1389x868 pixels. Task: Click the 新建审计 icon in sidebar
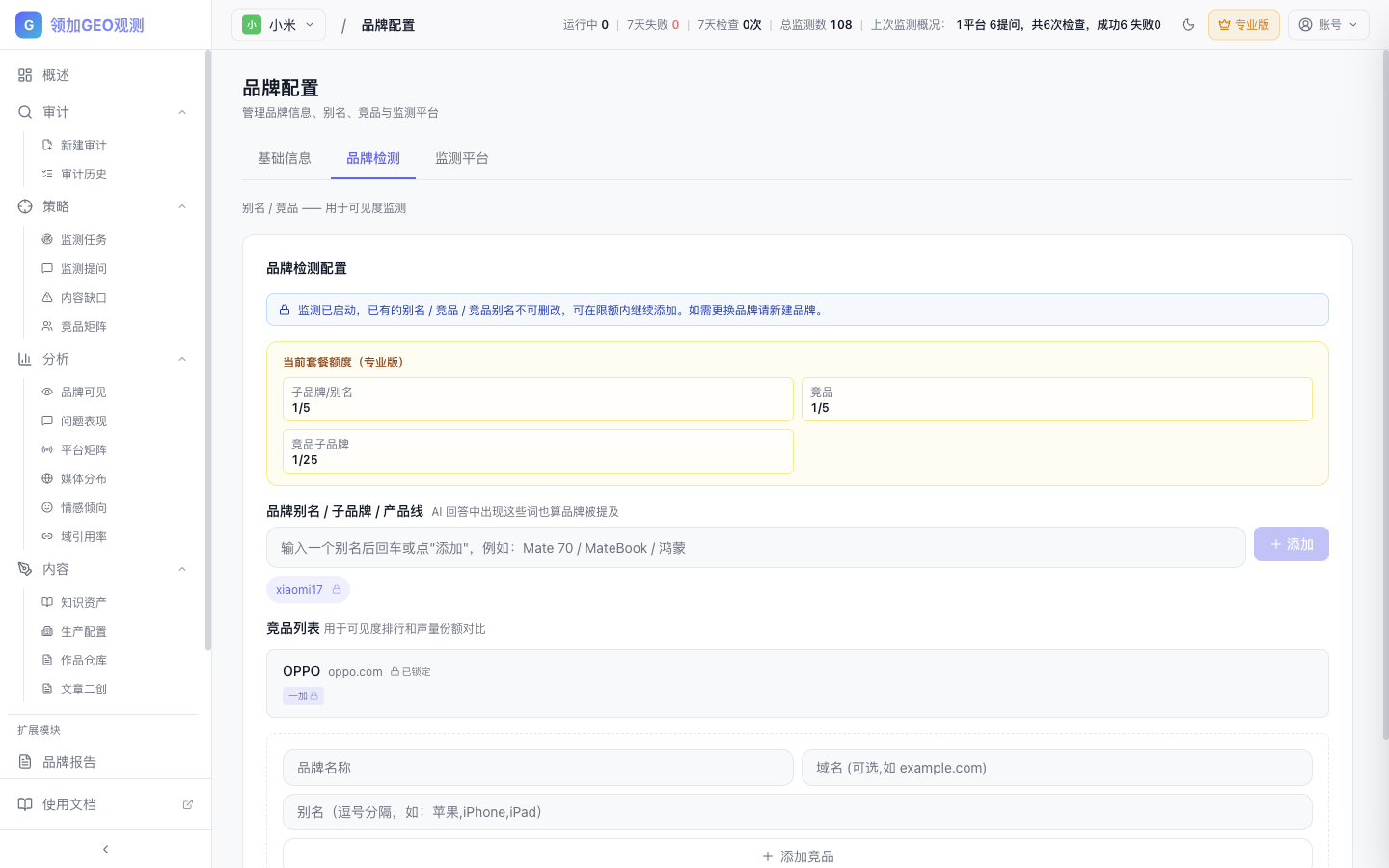click(x=47, y=145)
